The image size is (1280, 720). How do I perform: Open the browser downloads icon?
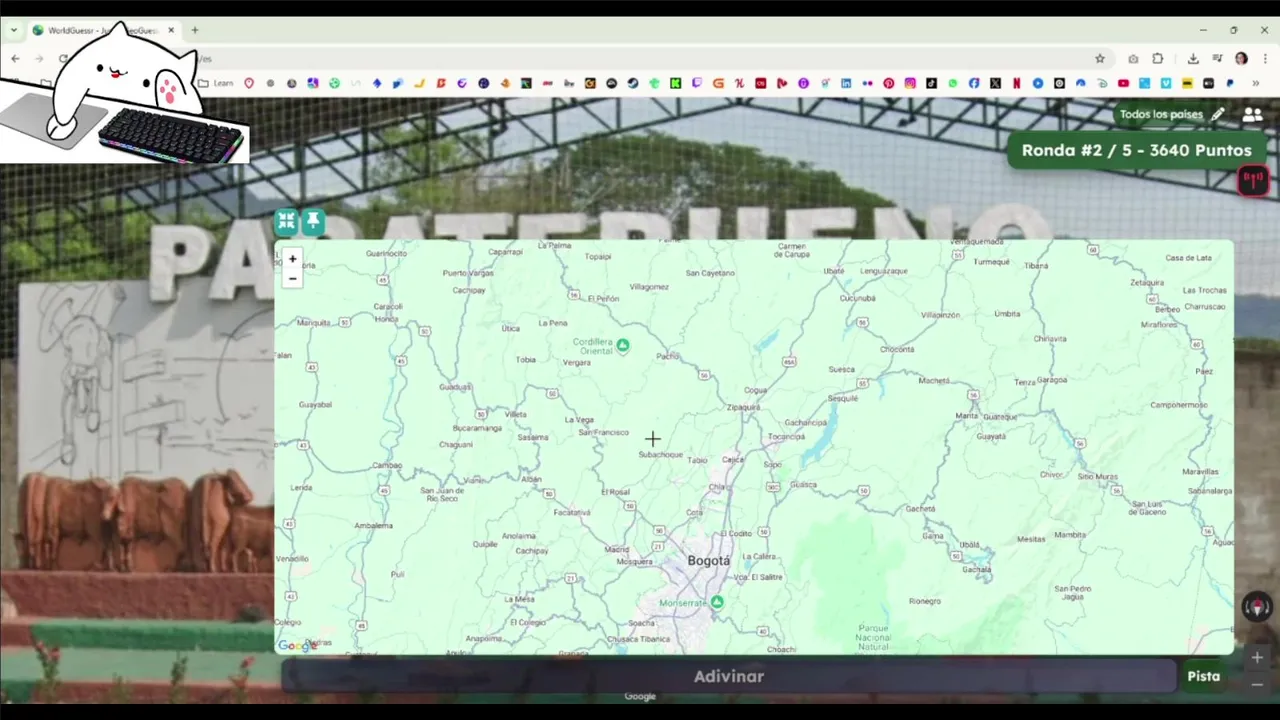[1193, 59]
